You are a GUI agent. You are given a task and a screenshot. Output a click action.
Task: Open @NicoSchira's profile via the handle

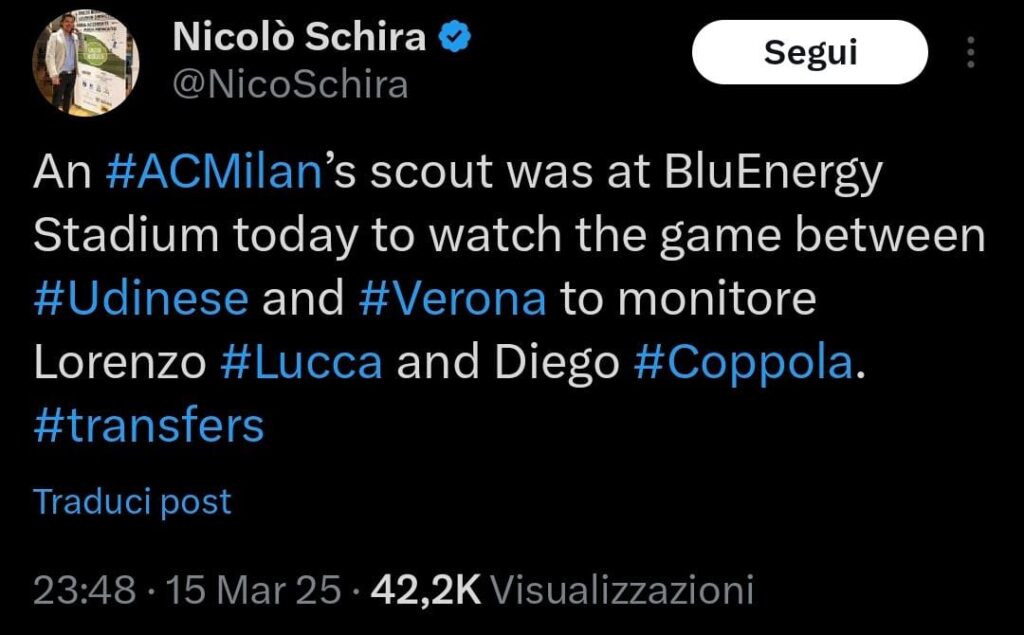tap(288, 85)
